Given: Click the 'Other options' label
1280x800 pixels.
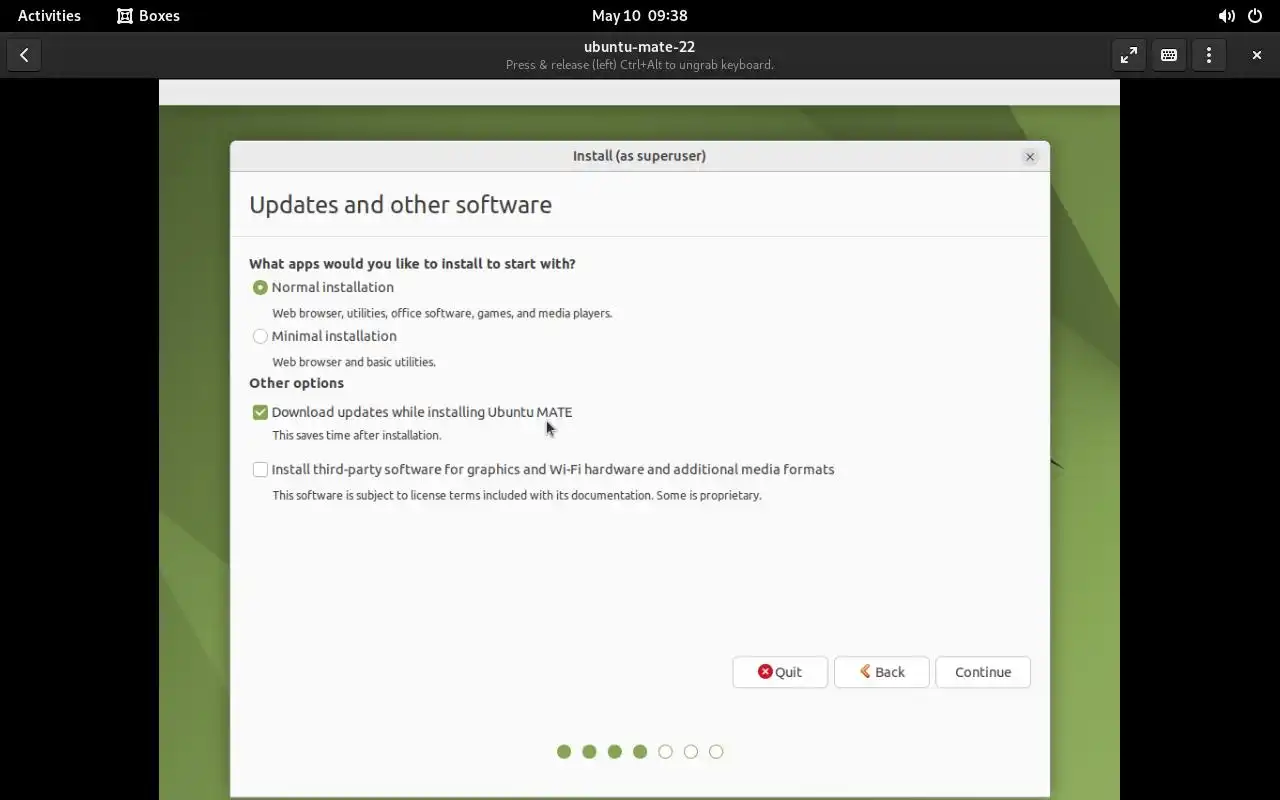Looking at the screenshot, I should 296,383.
